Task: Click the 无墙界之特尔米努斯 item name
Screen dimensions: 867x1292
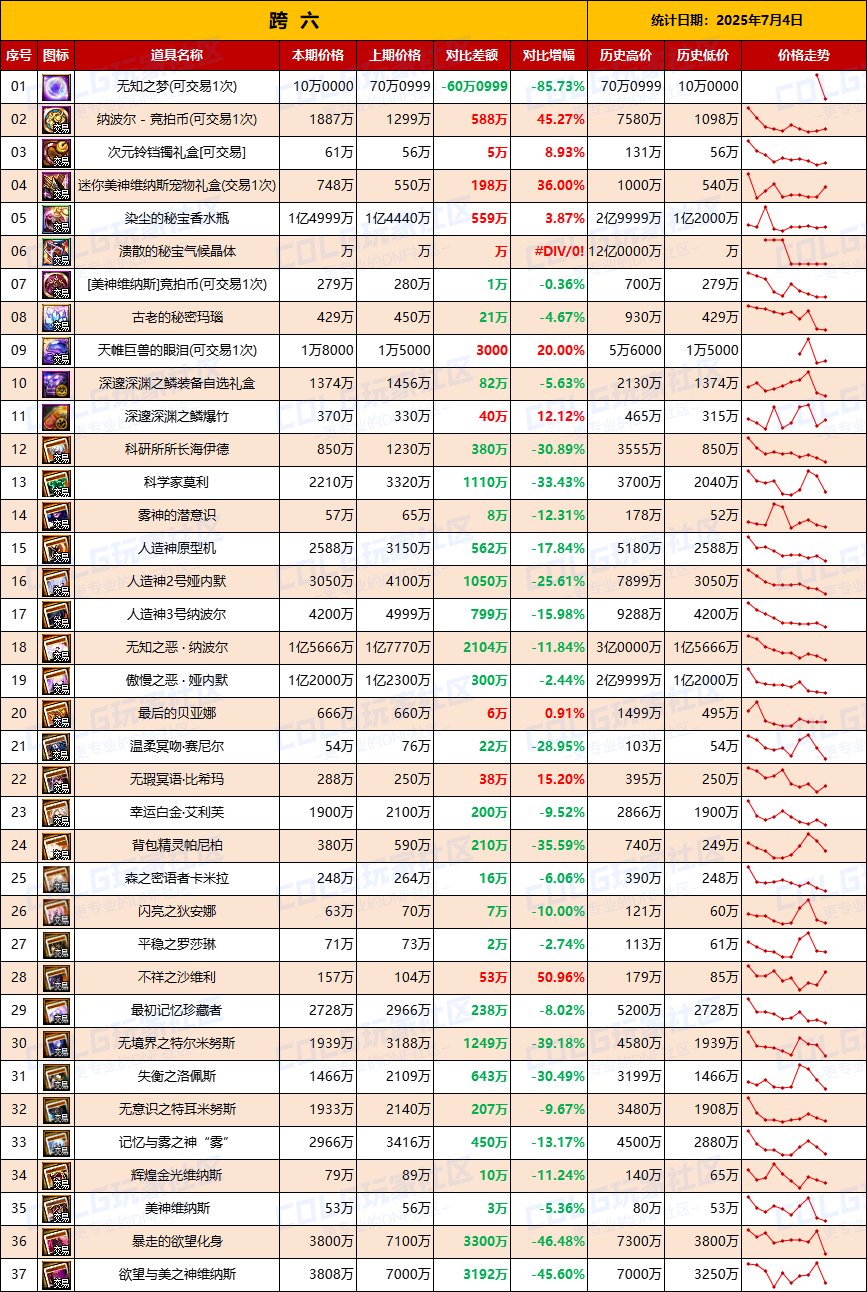Action: (177, 1044)
